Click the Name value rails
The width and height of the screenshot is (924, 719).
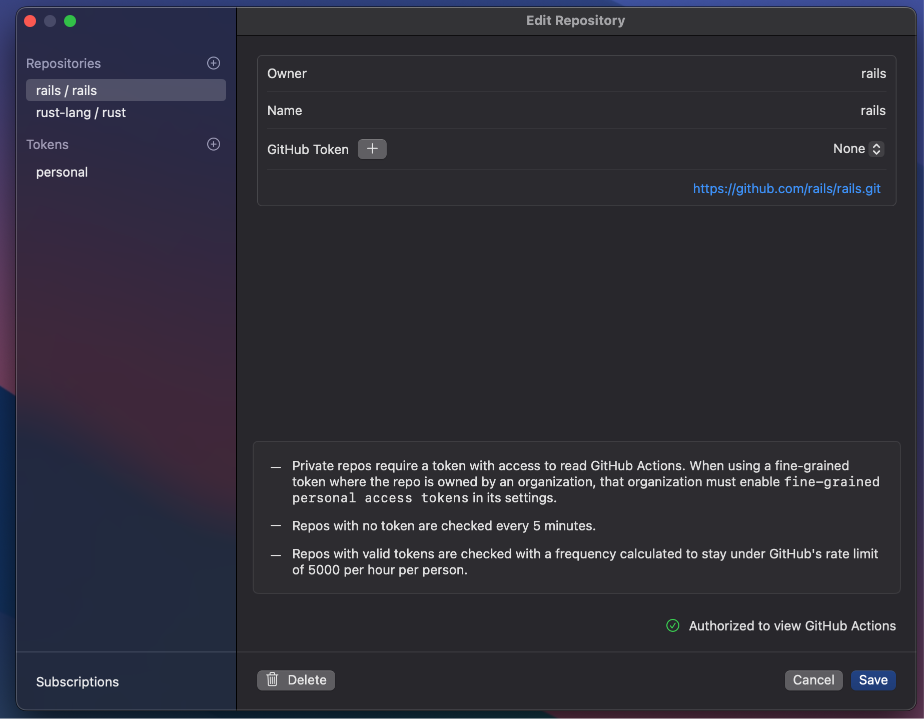(873, 111)
